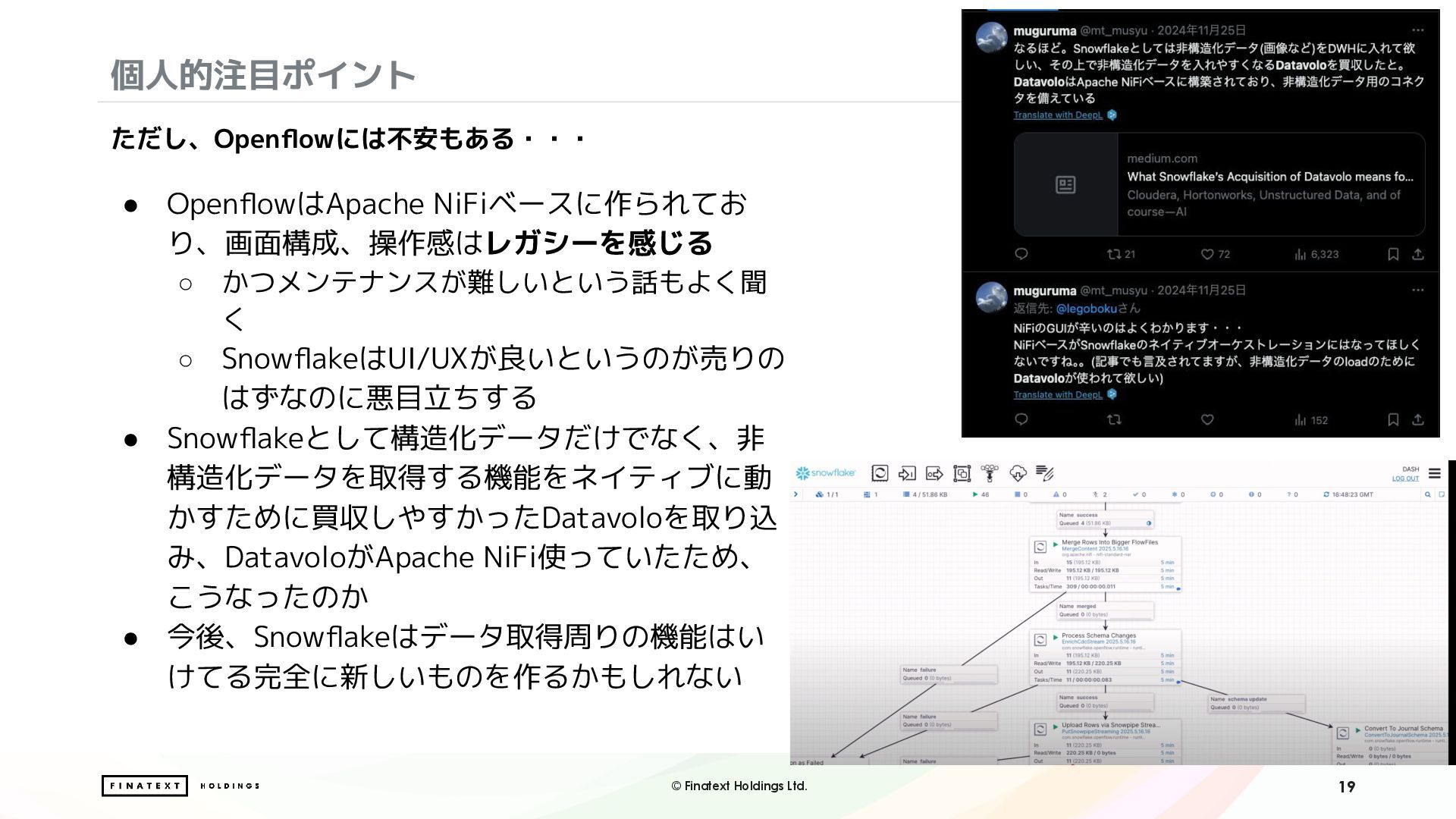Screen dimensions: 1456x819
Task: Click the medium.com card article thumbnail
Action: point(1065,184)
